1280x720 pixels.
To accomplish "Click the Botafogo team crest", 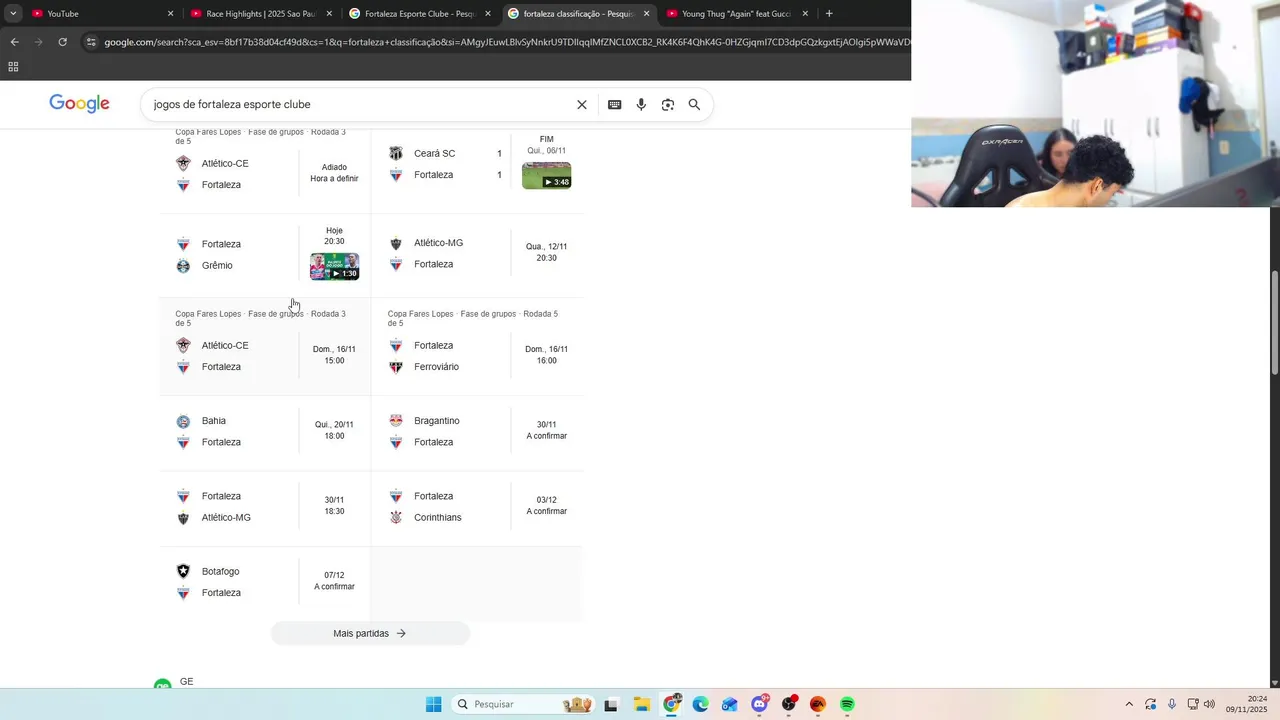I will tap(183, 572).
